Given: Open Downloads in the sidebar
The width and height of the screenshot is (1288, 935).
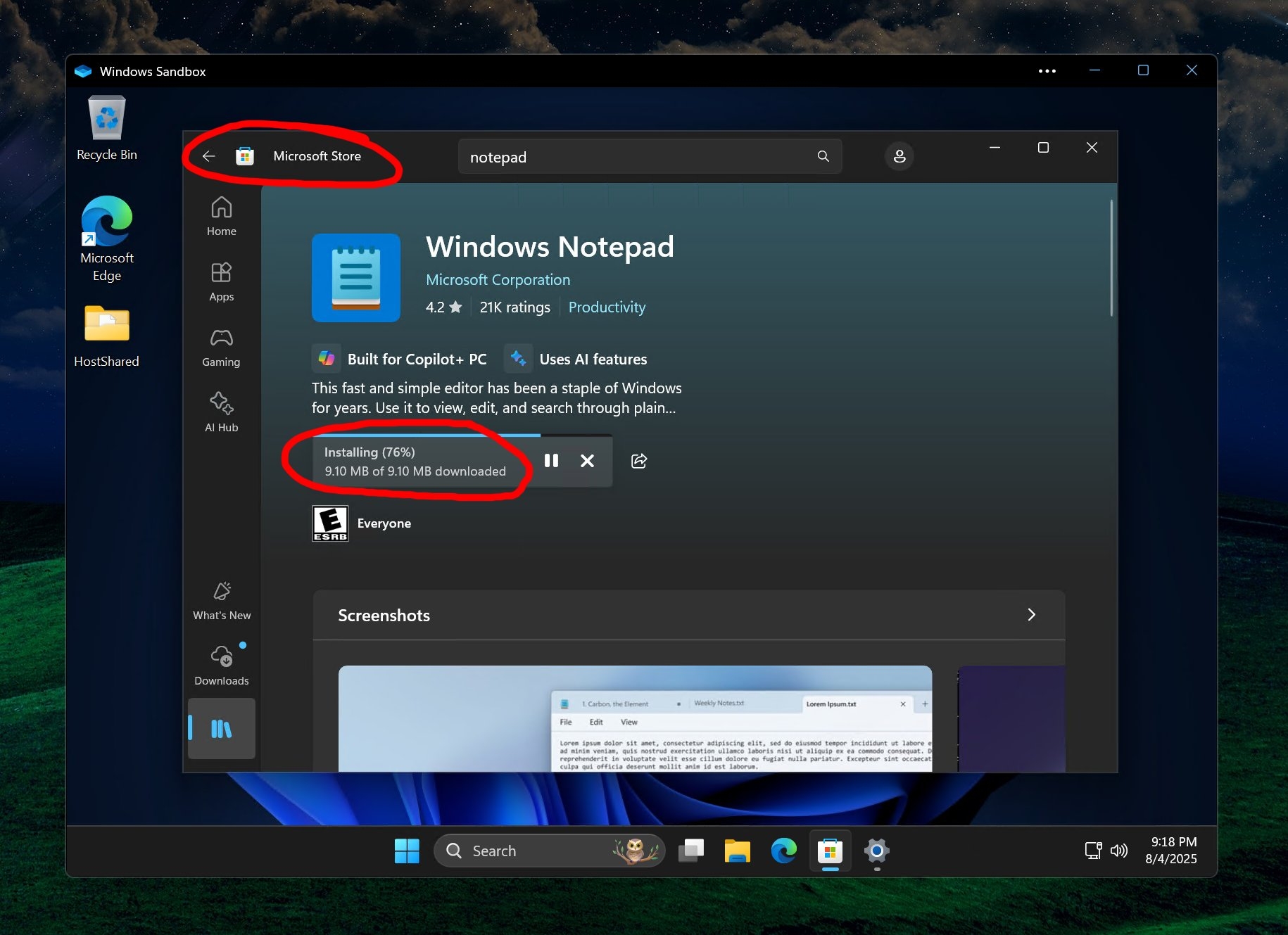Looking at the screenshot, I should point(222,666).
